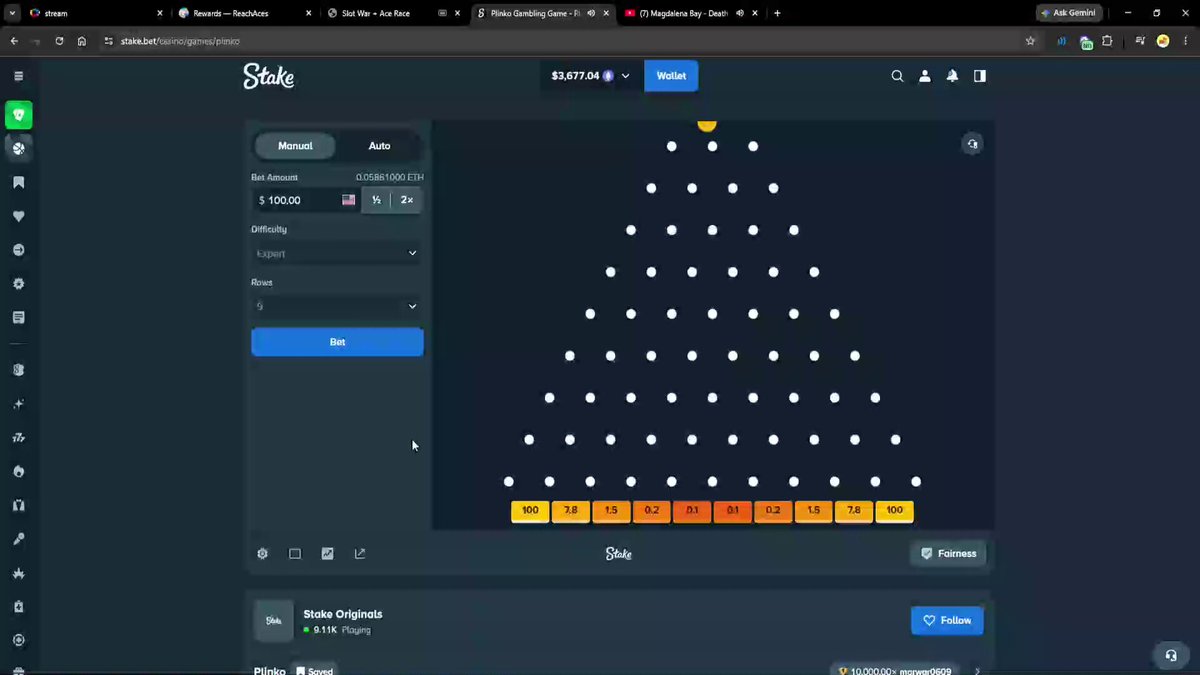Screen dimensions: 1200x675
Task: Double the bet with 2× button
Action: click(407, 200)
